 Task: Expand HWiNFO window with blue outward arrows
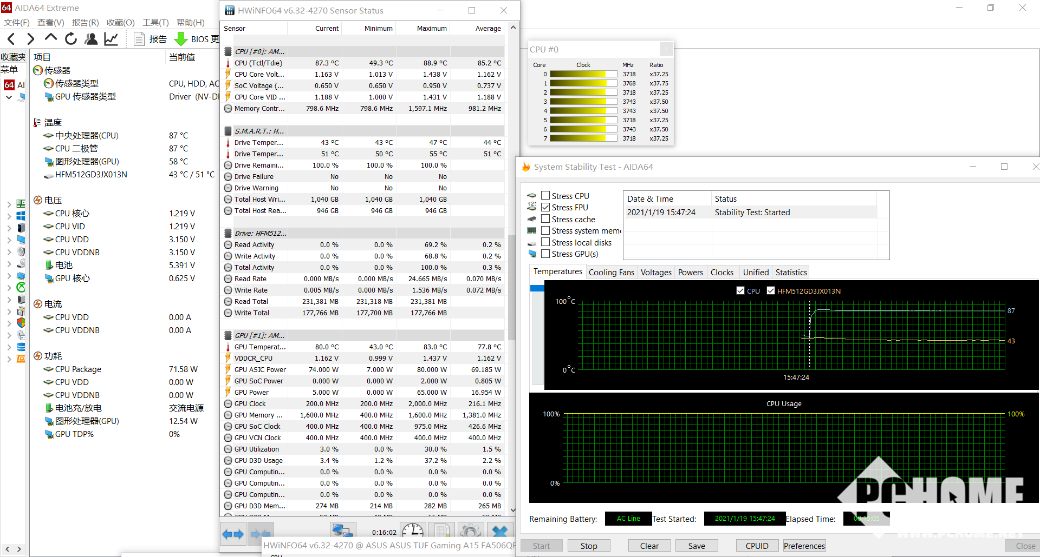coord(233,533)
